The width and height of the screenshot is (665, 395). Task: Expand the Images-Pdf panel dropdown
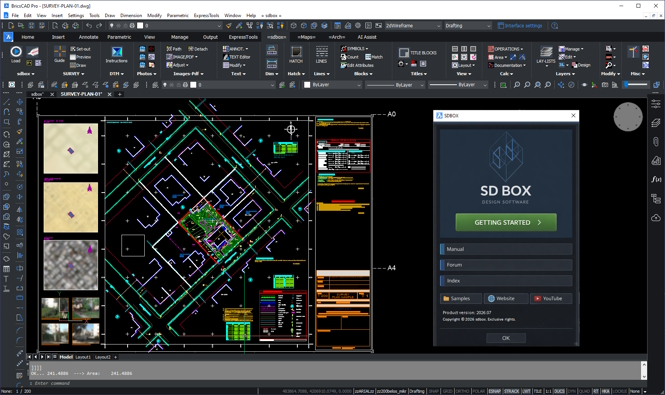tap(188, 73)
